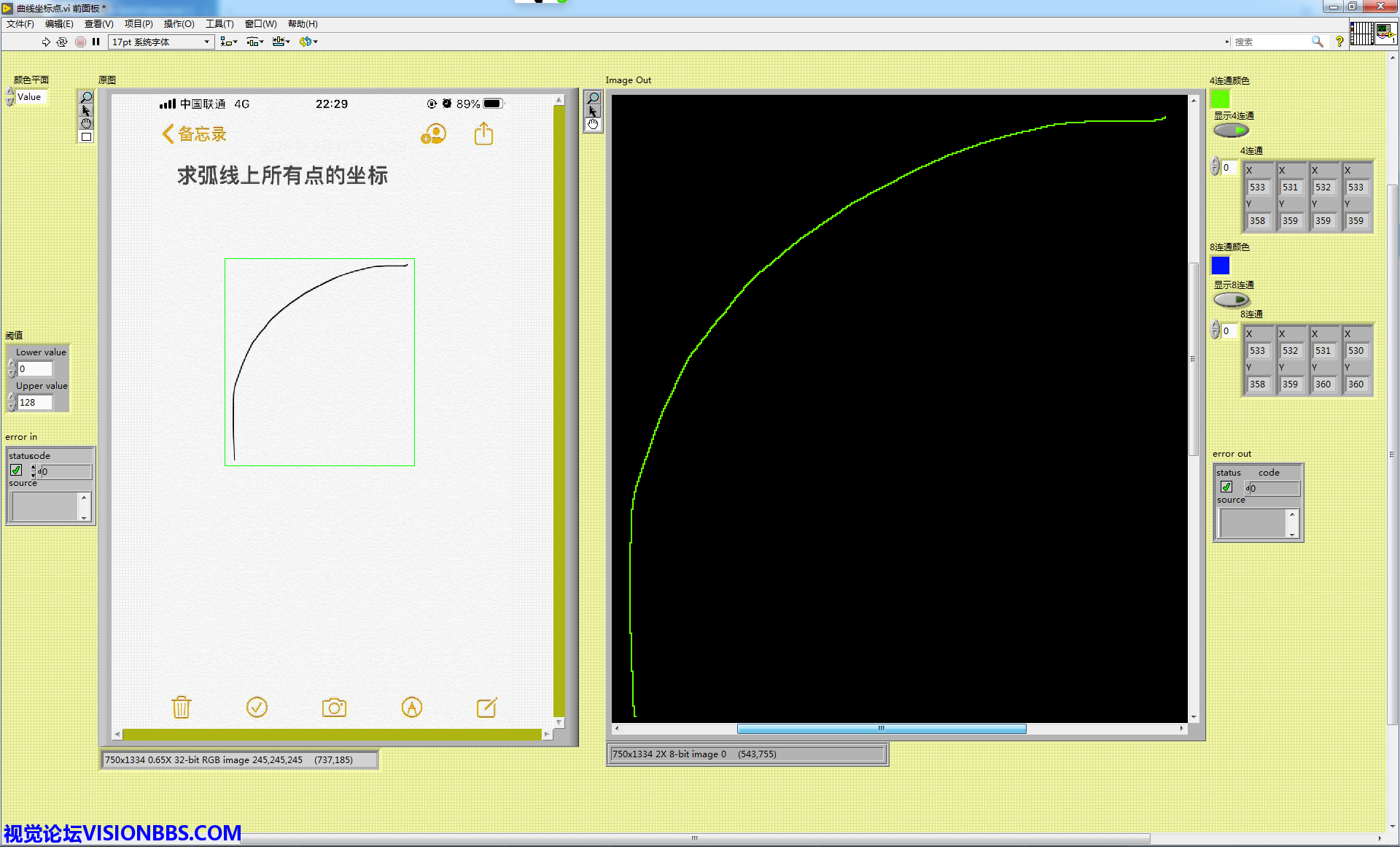Viewport: 1400px width, 847px height.
Task: Toggle the error in status checkbox
Action: (x=16, y=471)
